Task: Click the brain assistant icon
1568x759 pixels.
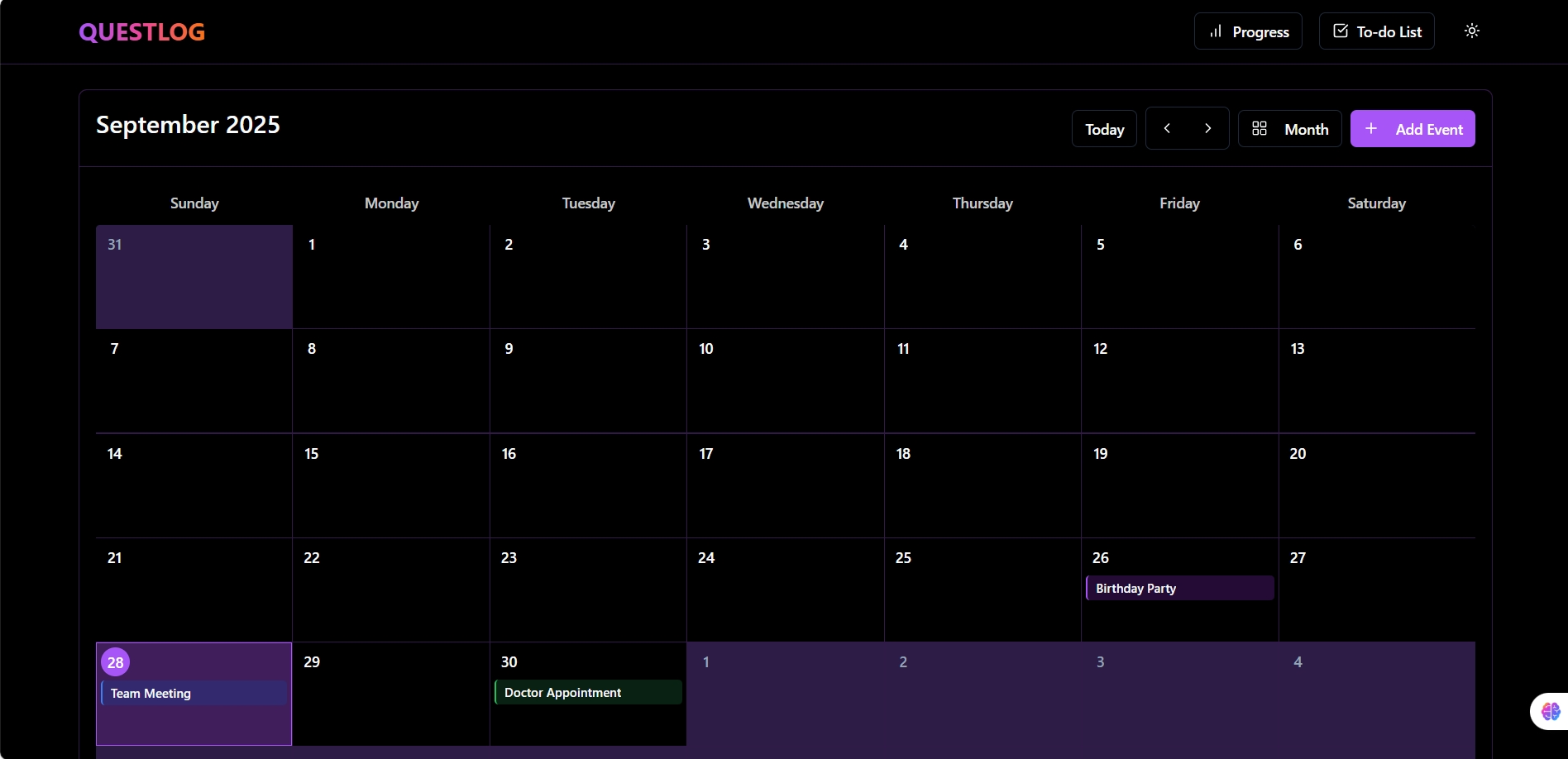Action: (1550, 711)
